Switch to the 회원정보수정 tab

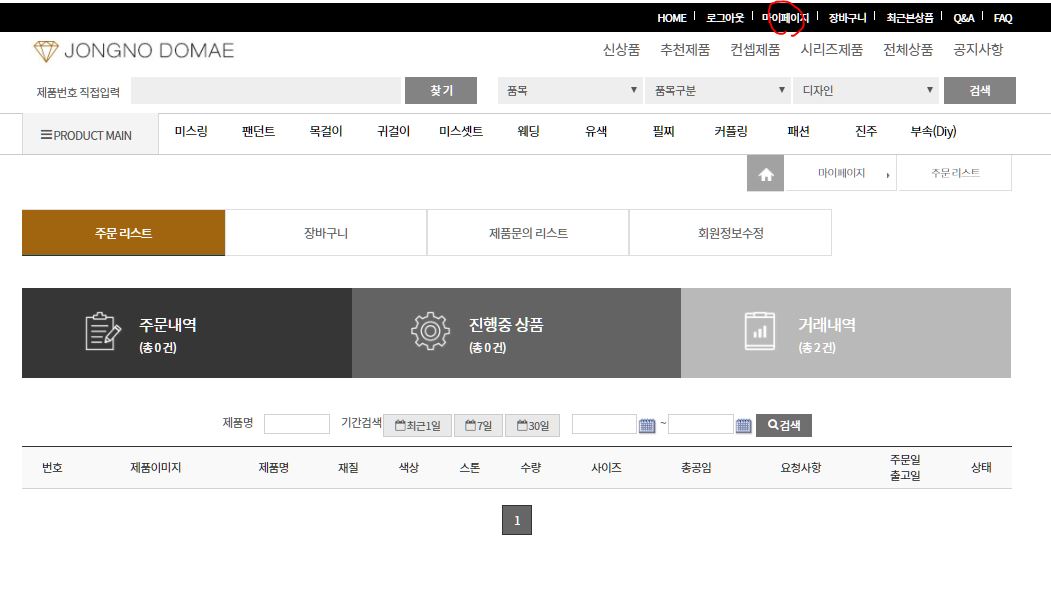tap(731, 233)
